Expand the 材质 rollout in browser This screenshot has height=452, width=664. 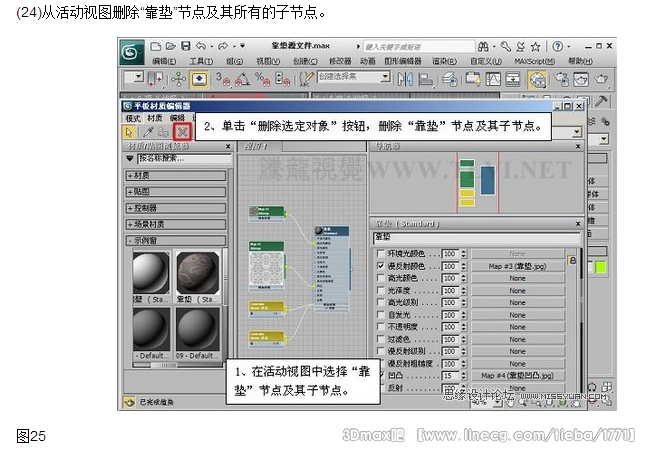click(175, 175)
